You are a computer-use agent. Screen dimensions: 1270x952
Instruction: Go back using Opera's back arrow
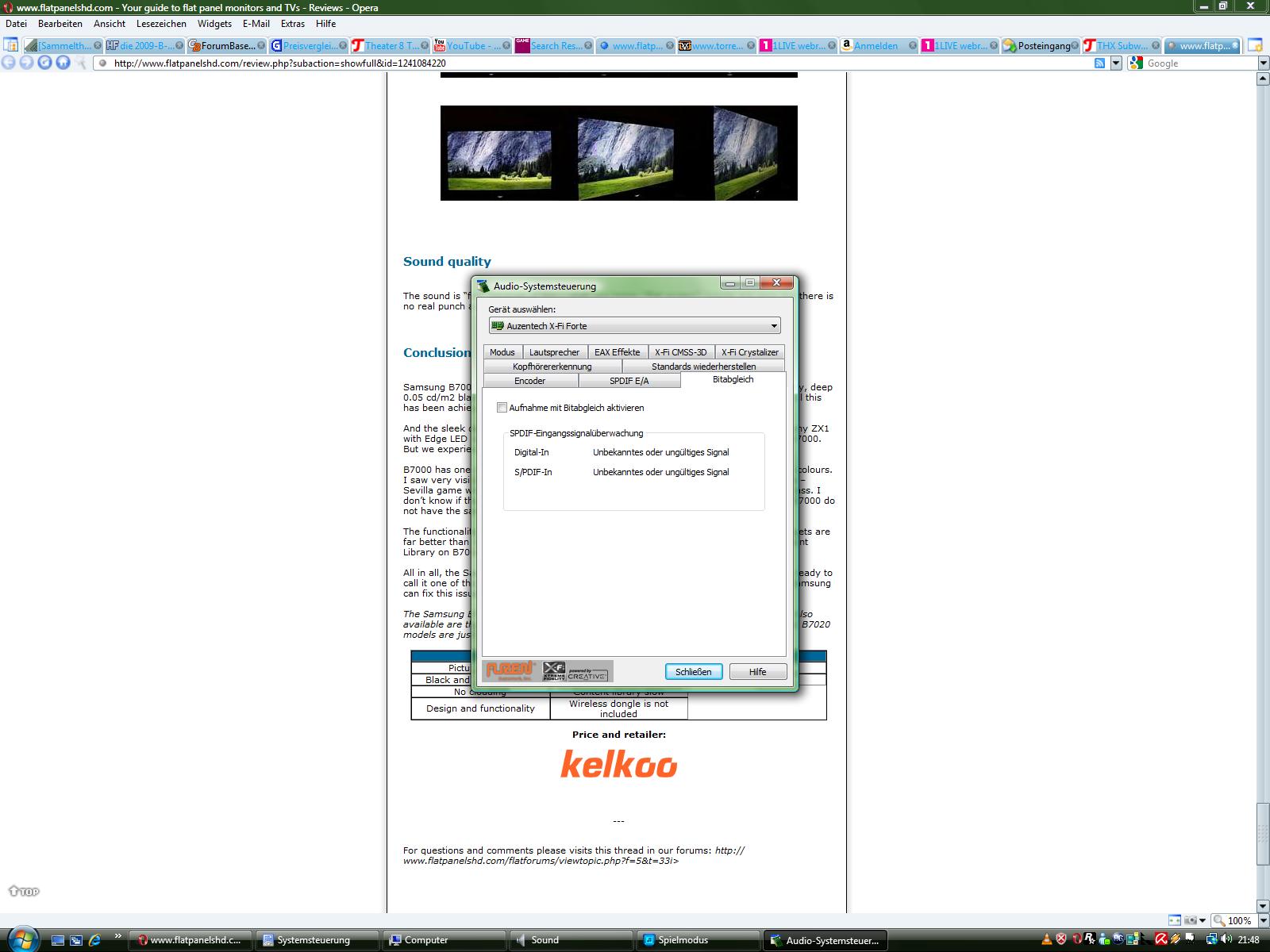point(9,63)
